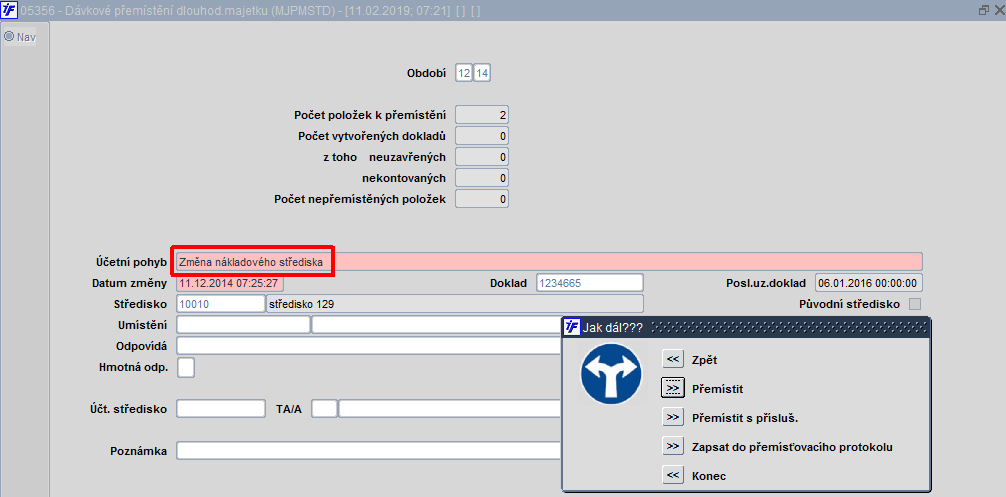Click Počet vytvořených dokladů value
This screenshot has height=497, width=1006.
482,136
